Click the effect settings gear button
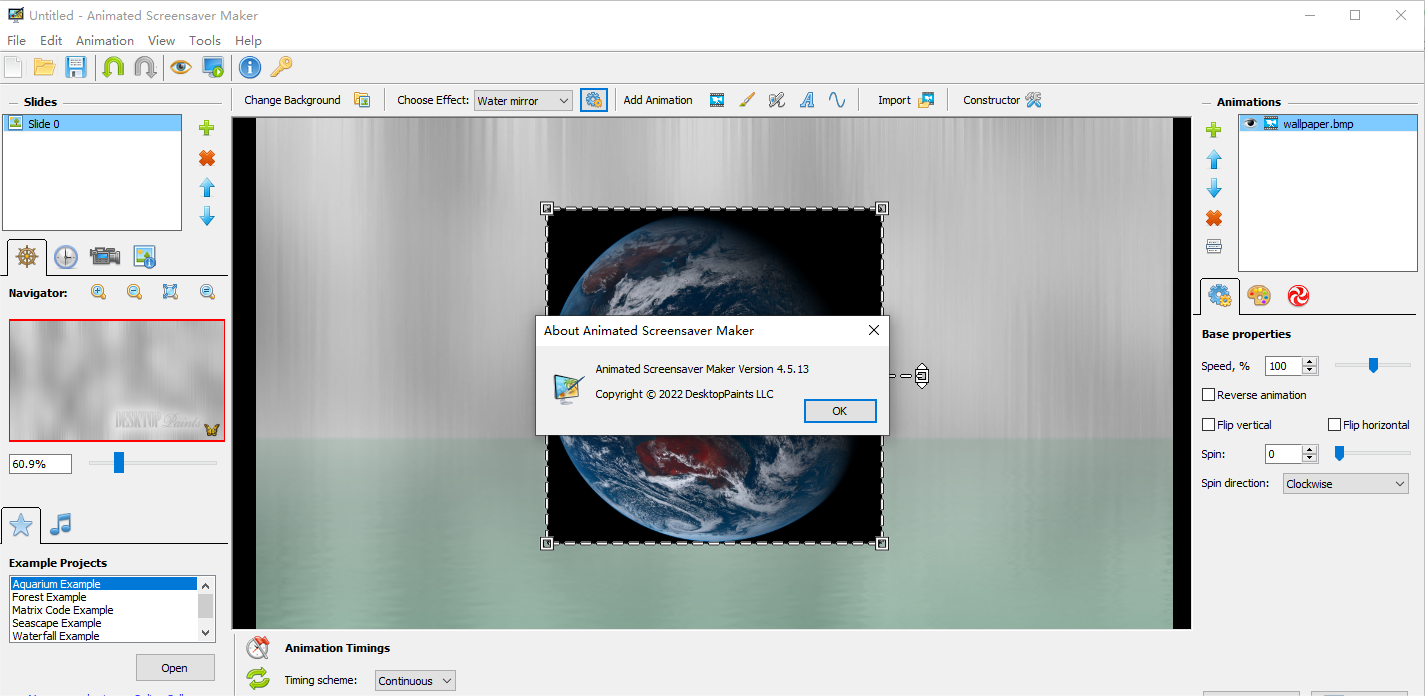1425x696 pixels. click(x=593, y=100)
